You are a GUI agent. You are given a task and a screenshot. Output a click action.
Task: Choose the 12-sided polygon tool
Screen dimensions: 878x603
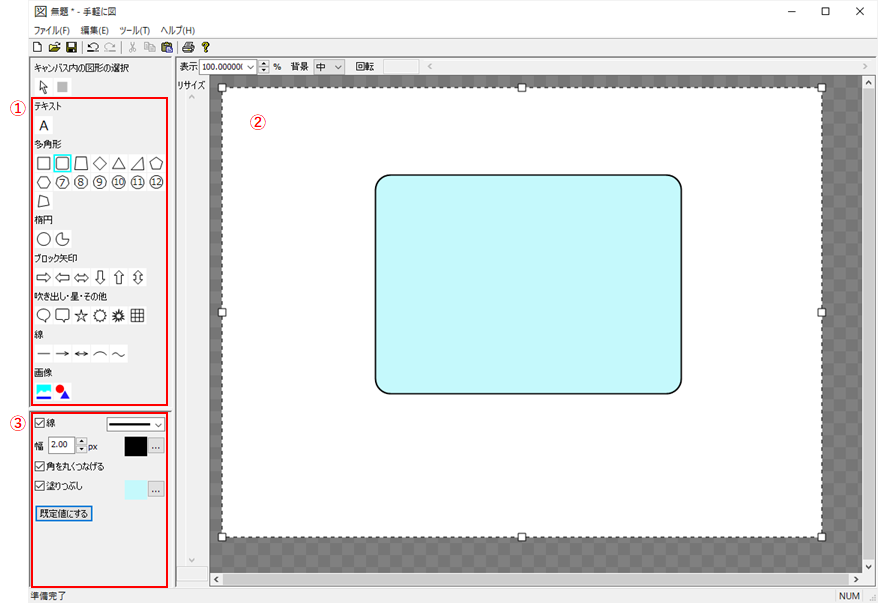pyautogui.click(x=156, y=182)
